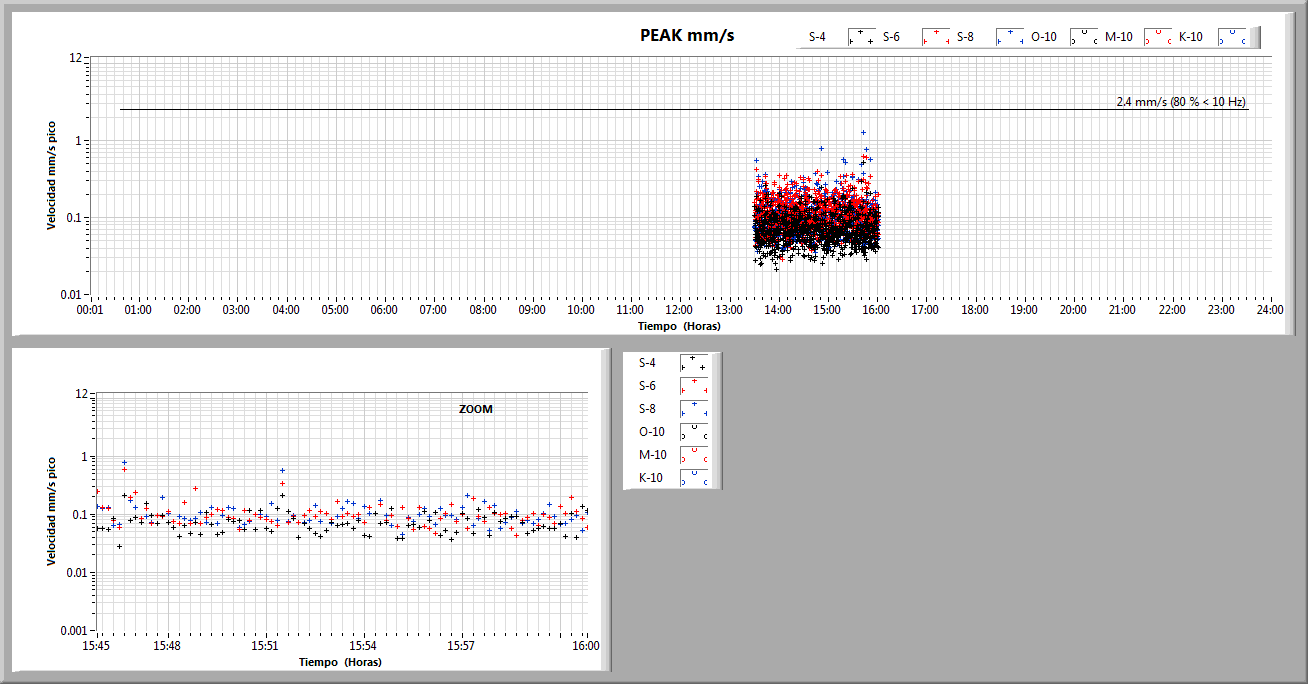This screenshot has height=684, width=1308.
Task: Click the blue K-10 plot icon in the top legend
Action: click(1232, 37)
